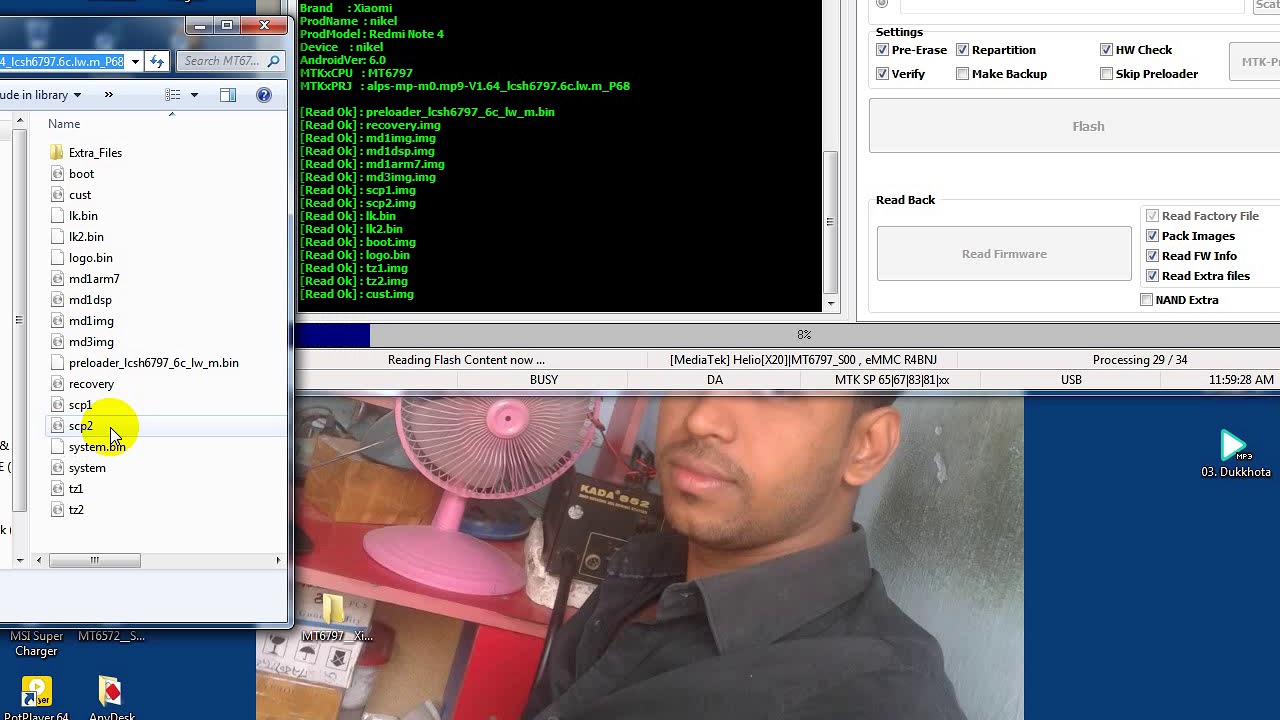Select scp1 image file
Screen dimensions: 1280x720
80,405
